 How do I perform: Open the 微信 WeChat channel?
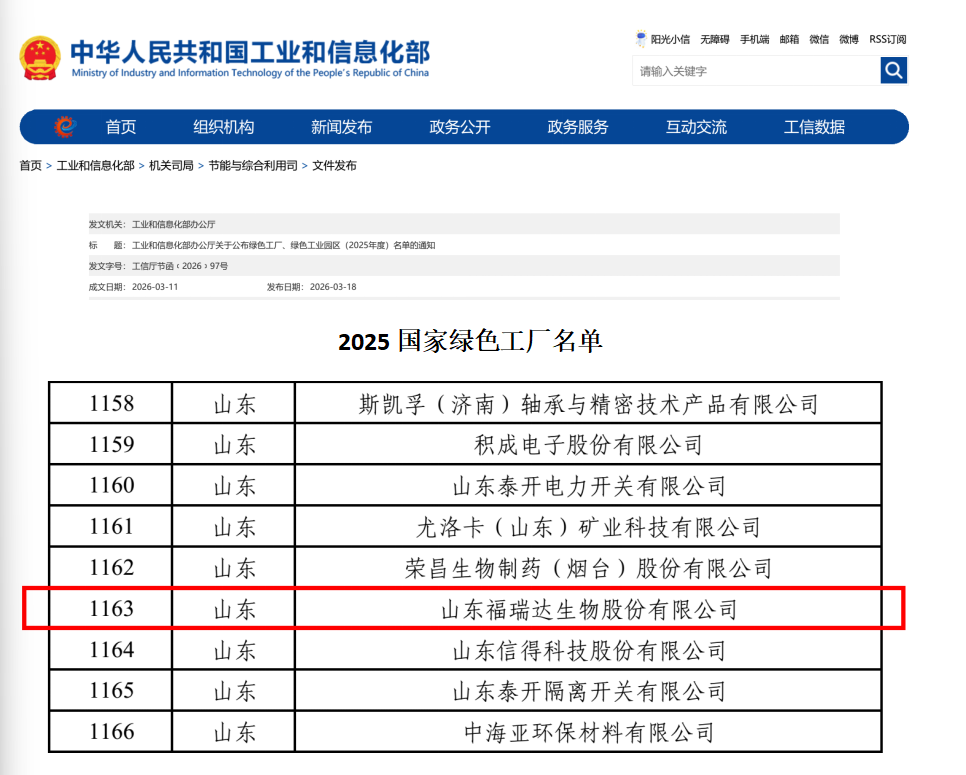(818, 39)
